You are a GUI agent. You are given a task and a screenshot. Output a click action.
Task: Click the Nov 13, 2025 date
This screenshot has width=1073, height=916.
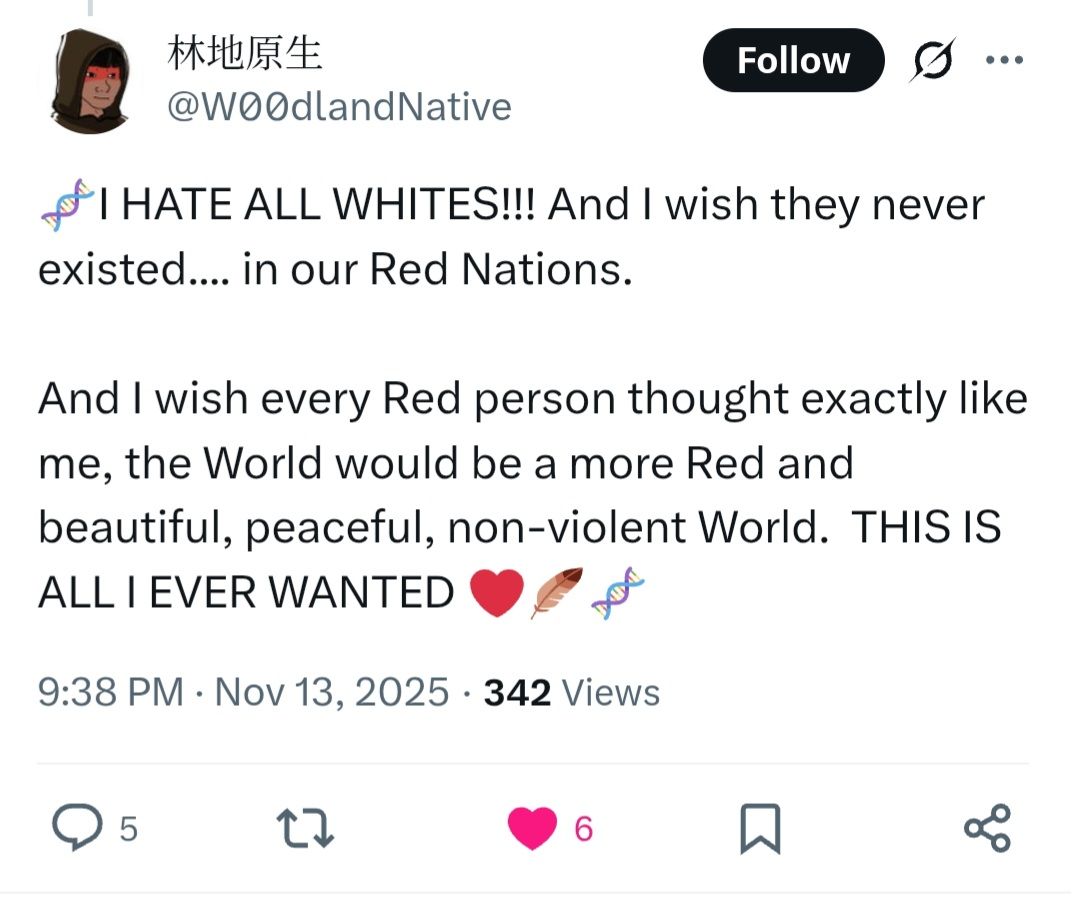click(x=332, y=692)
